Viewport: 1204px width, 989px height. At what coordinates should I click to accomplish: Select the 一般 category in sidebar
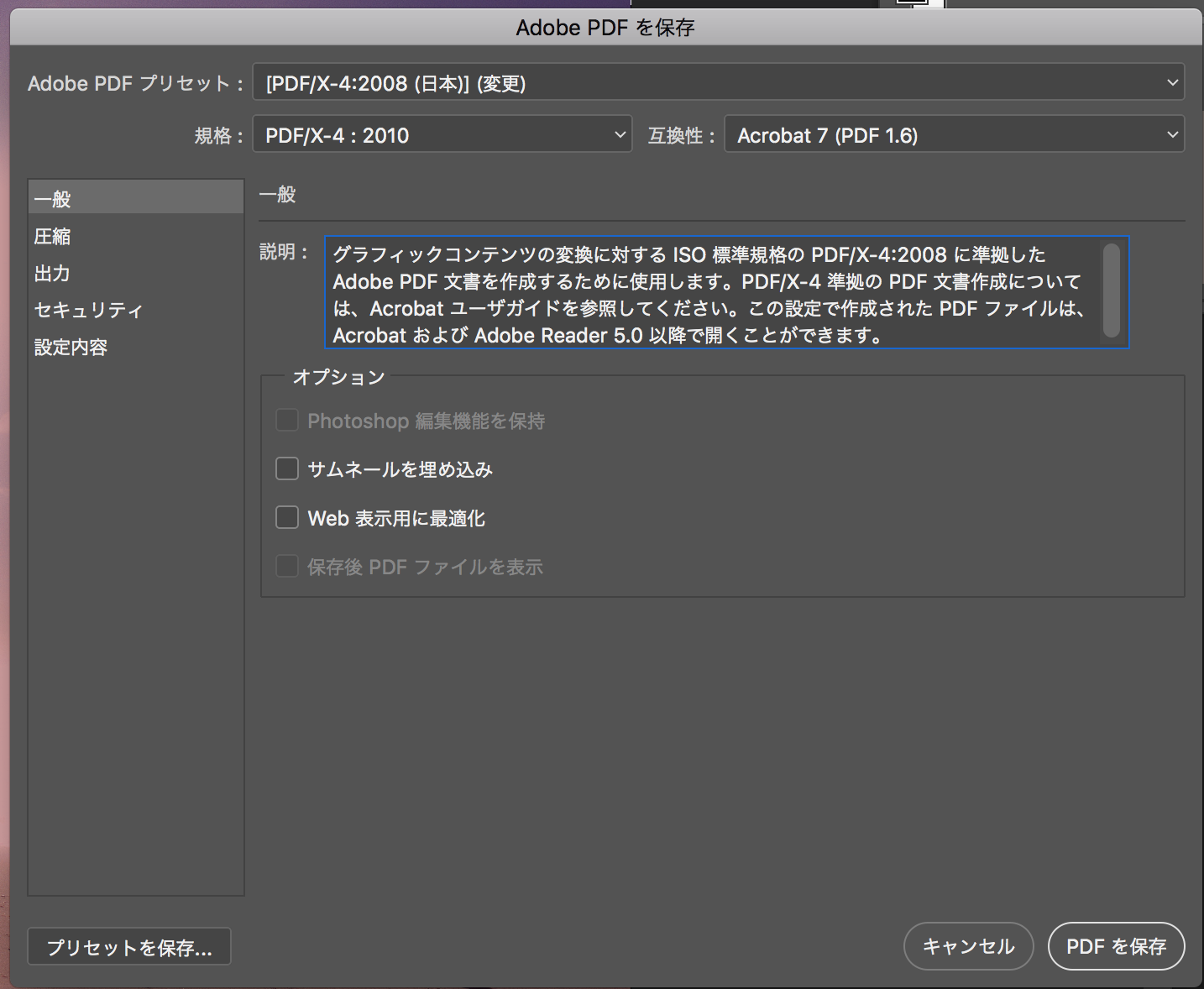(136, 198)
